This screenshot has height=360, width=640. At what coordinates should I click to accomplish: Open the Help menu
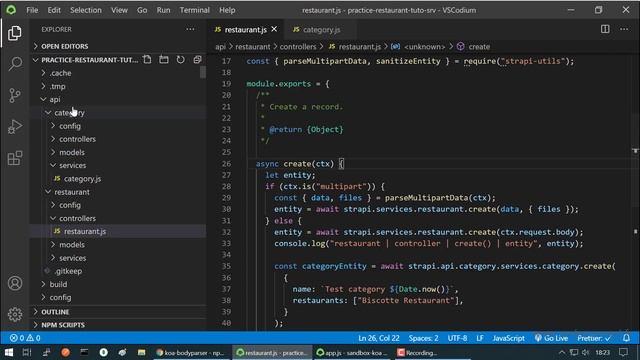[227, 10]
